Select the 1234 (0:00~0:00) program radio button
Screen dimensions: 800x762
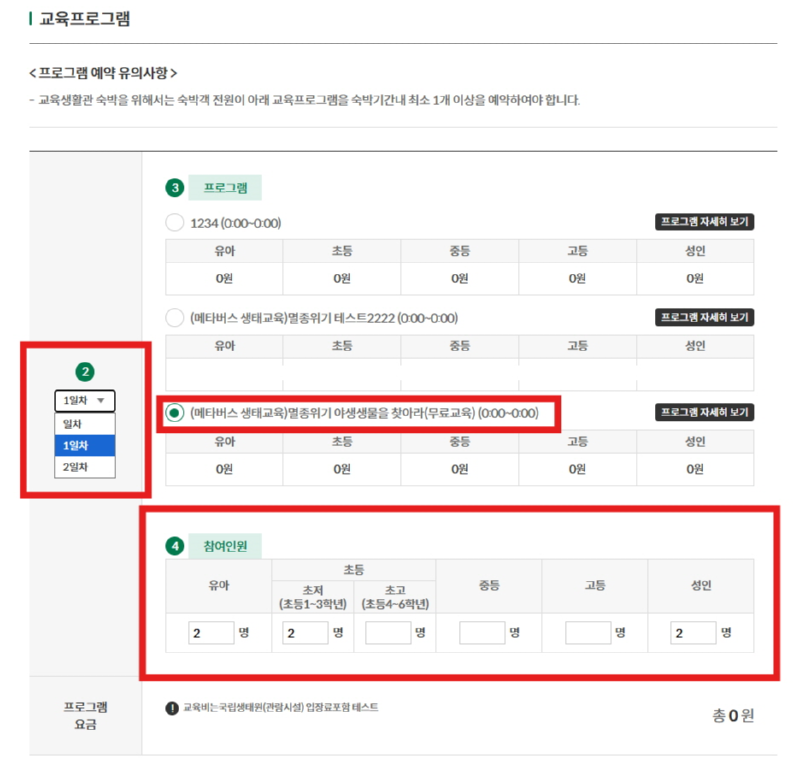(174, 222)
